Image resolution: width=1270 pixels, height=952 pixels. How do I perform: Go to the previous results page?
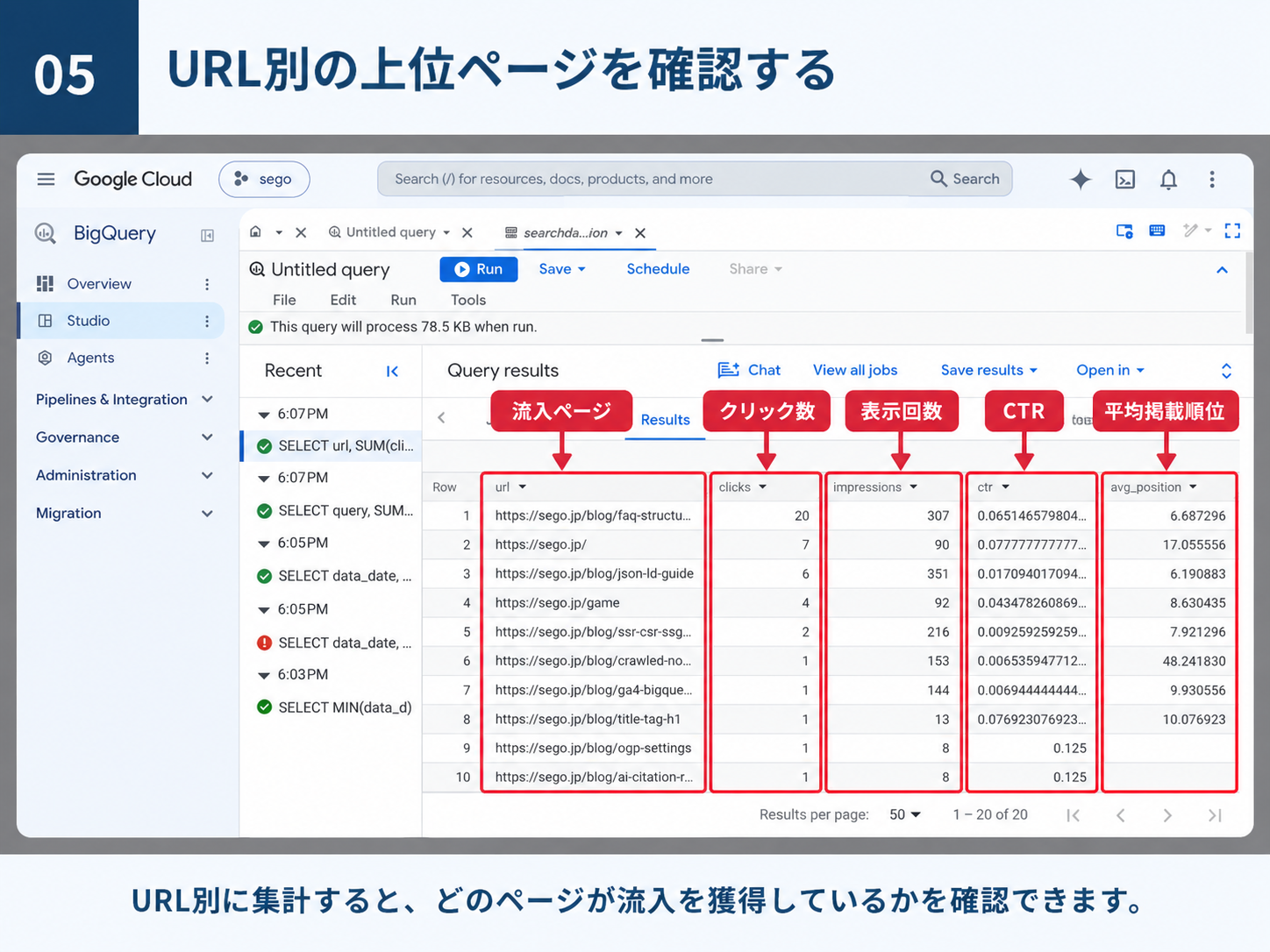coord(1120,815)
